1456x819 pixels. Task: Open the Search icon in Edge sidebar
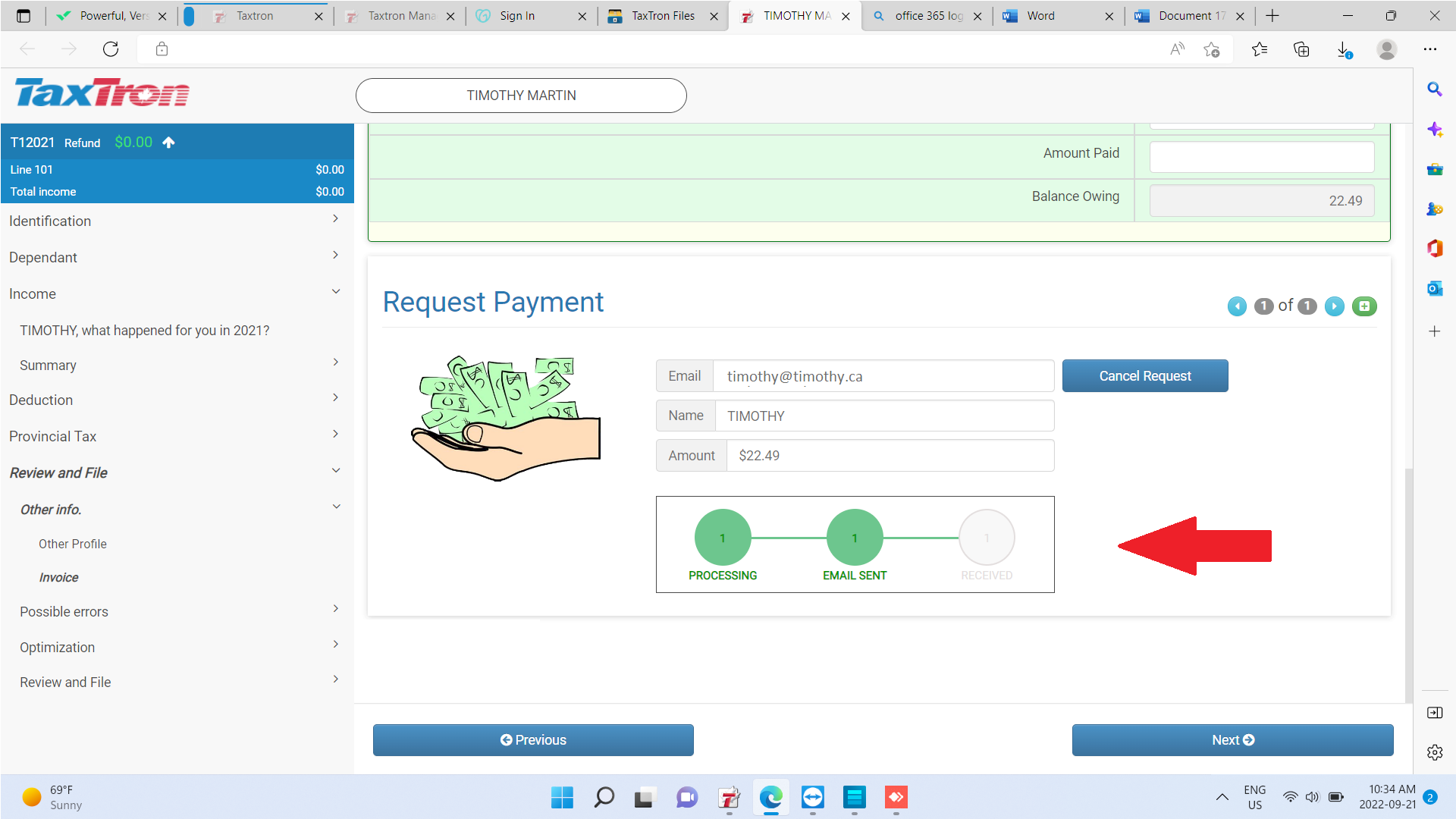1434,89
